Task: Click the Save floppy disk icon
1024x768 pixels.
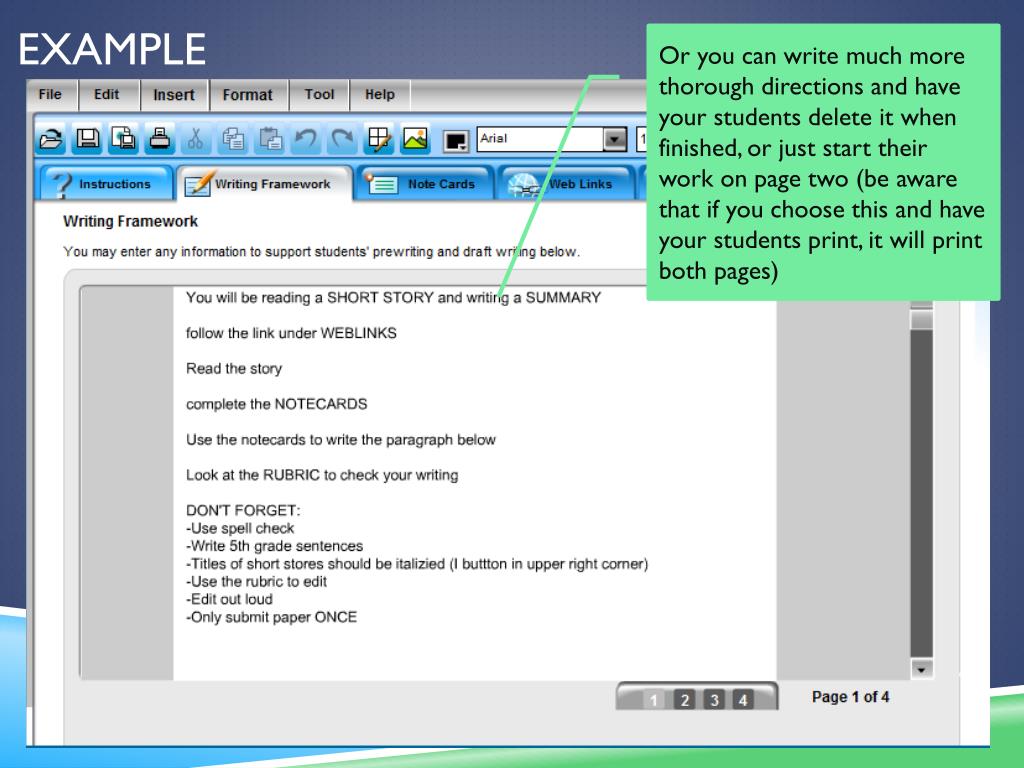Action: (x=88, y=138)
